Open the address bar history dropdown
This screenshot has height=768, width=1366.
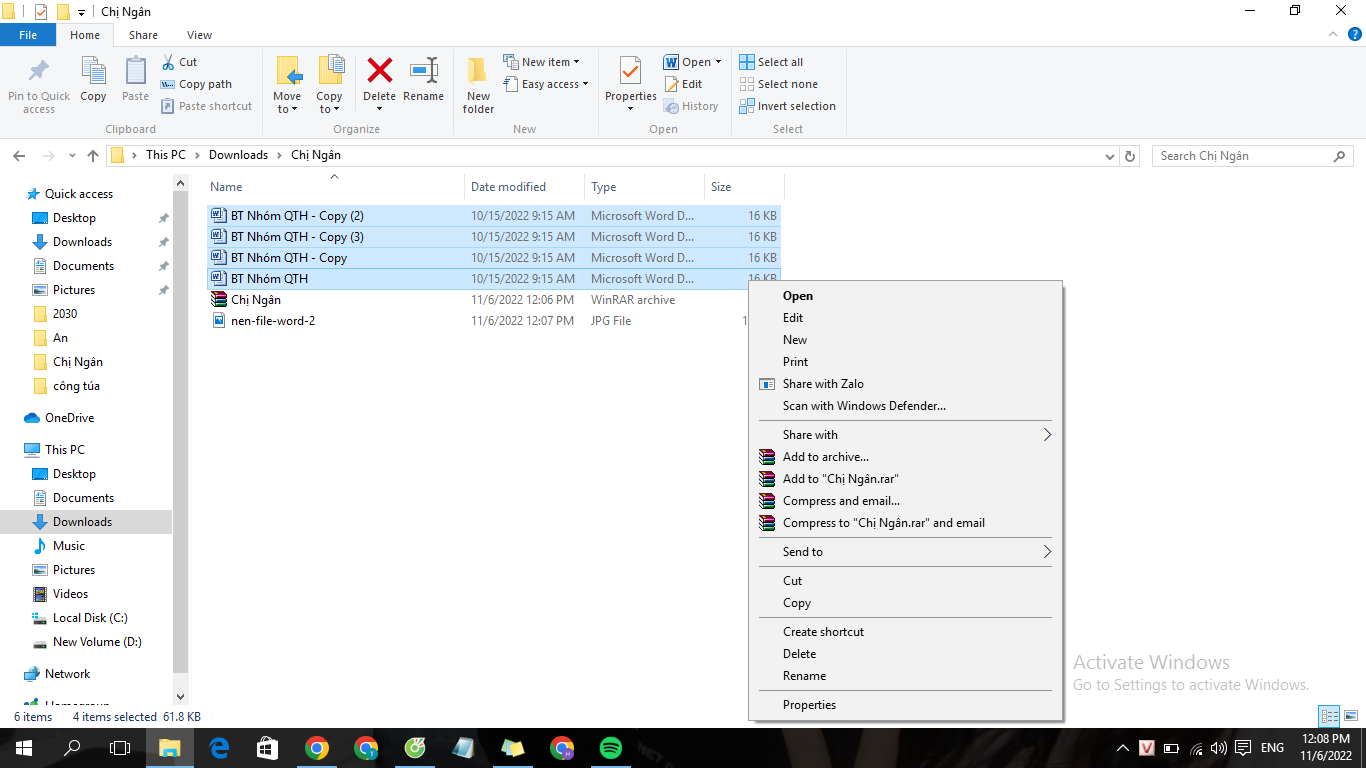click(x=1109, y=156)
